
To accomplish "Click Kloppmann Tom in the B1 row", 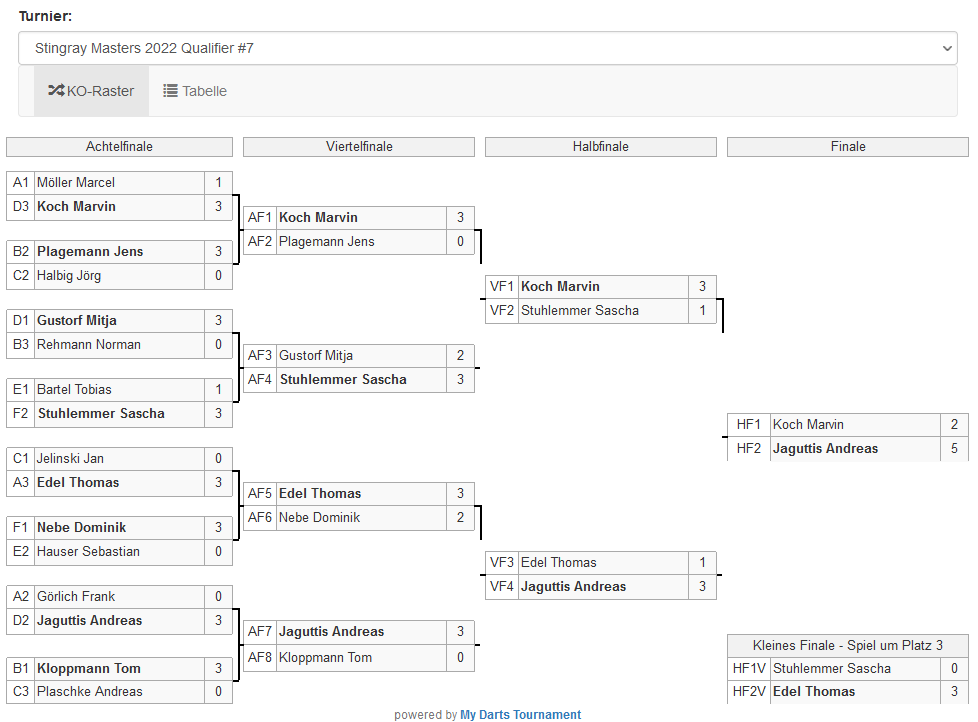I will 89,669.
